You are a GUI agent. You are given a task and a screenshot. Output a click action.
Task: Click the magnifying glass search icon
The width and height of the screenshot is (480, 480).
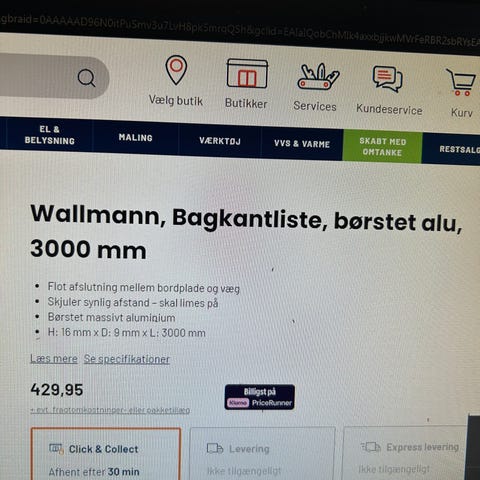[87, 78]
